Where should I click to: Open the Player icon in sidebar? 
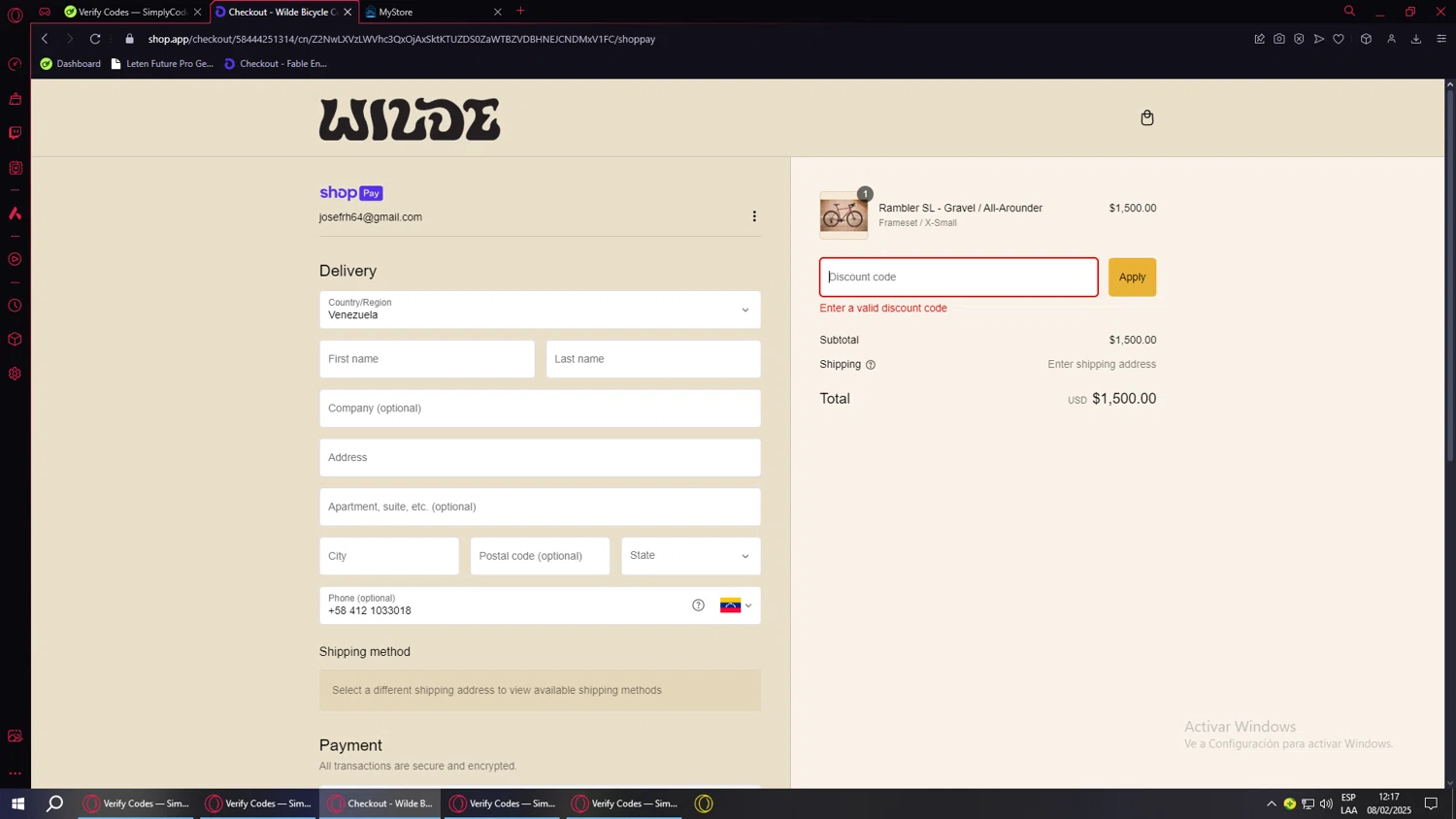15,259
